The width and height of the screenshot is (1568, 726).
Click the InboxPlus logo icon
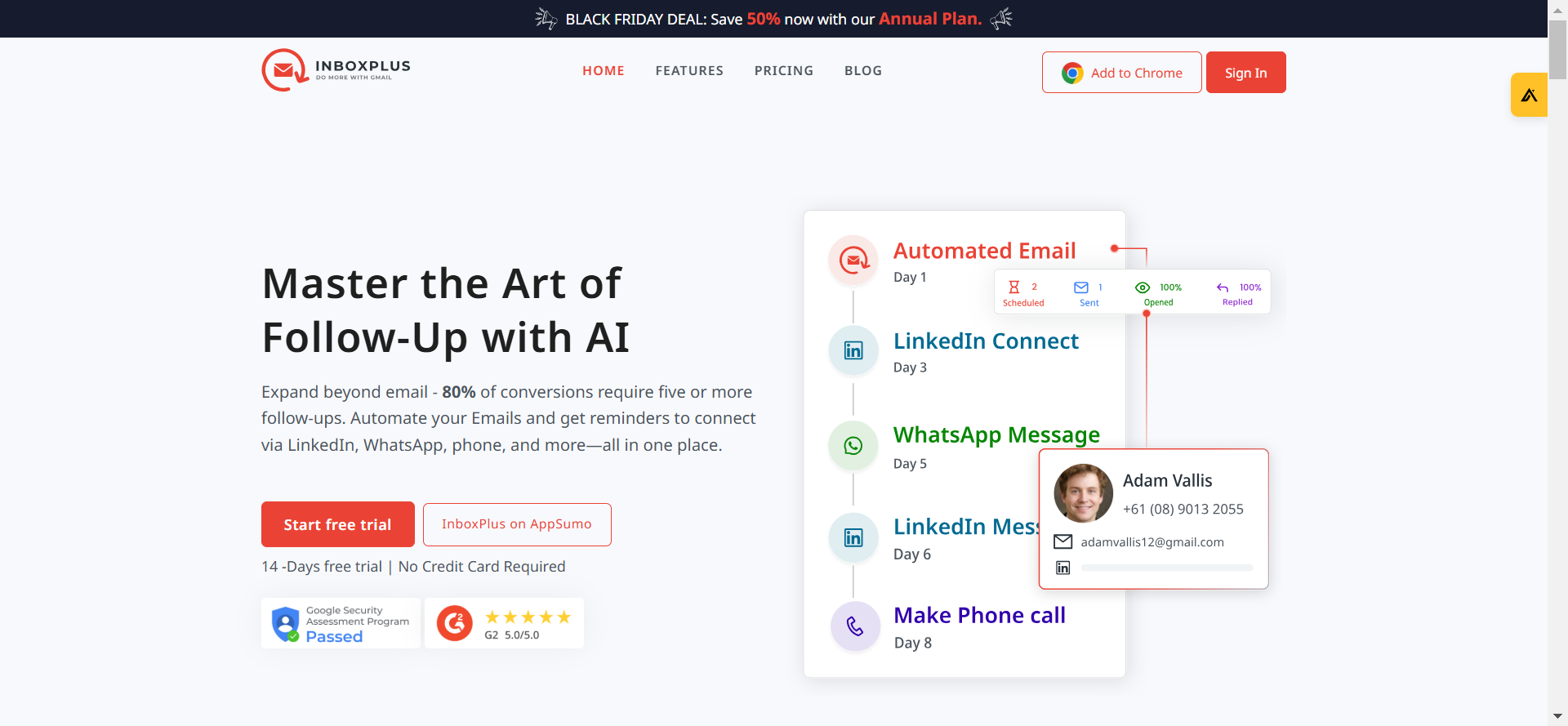tap(284, 70)
